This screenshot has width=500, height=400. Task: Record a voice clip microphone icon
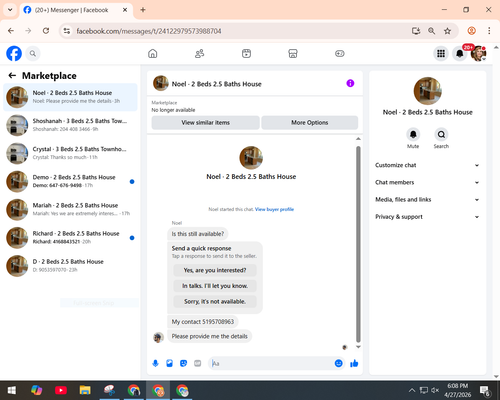155,363
